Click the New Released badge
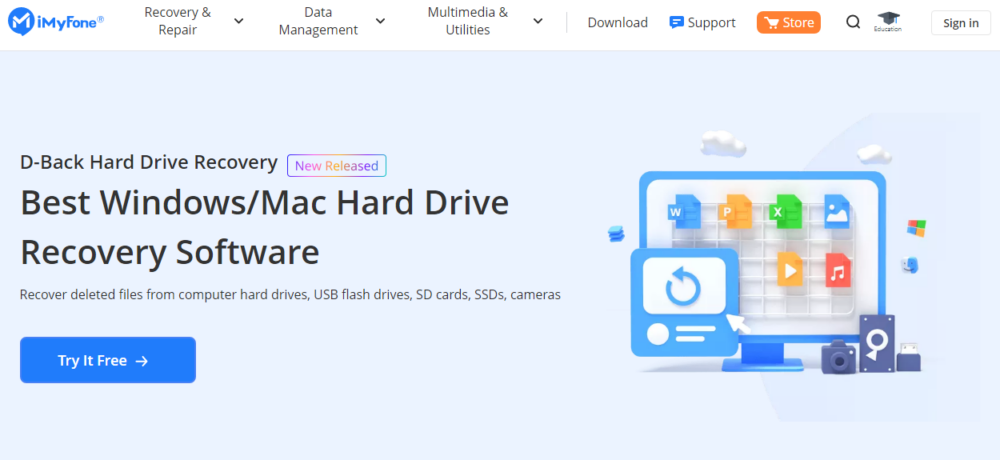 click(x=336, y=166)
